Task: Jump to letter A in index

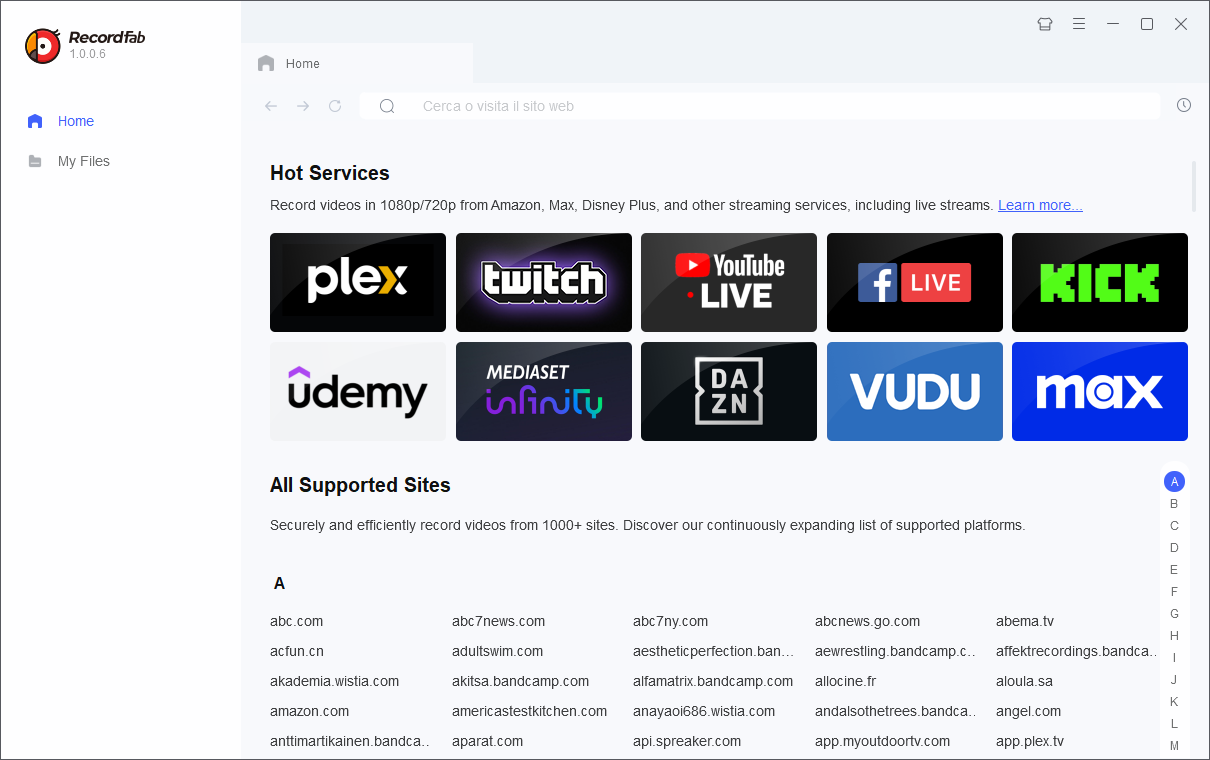Action: tap(1174, 482)
